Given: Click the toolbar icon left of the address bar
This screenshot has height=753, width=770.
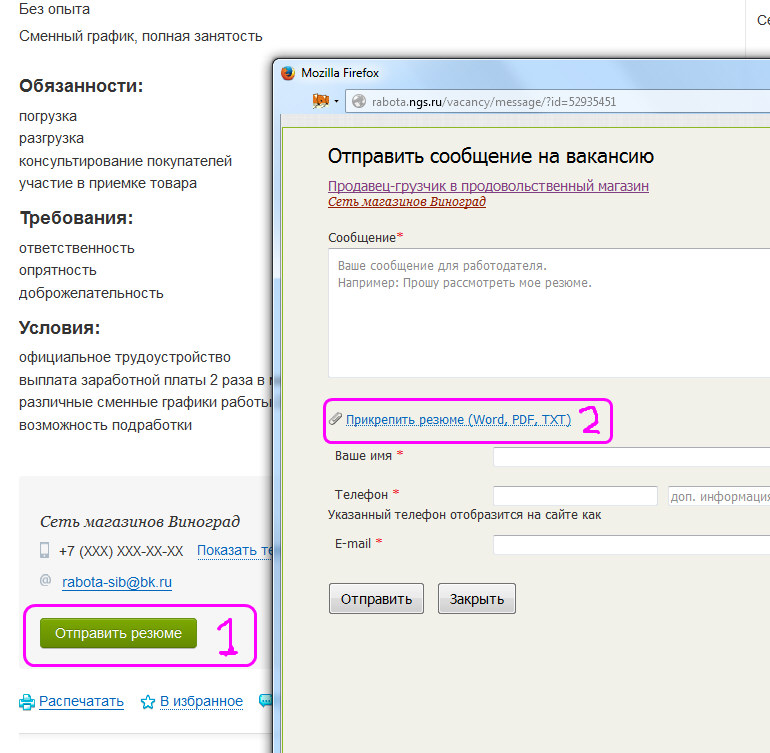Looking at the screenshot, I should coord(321,101).
